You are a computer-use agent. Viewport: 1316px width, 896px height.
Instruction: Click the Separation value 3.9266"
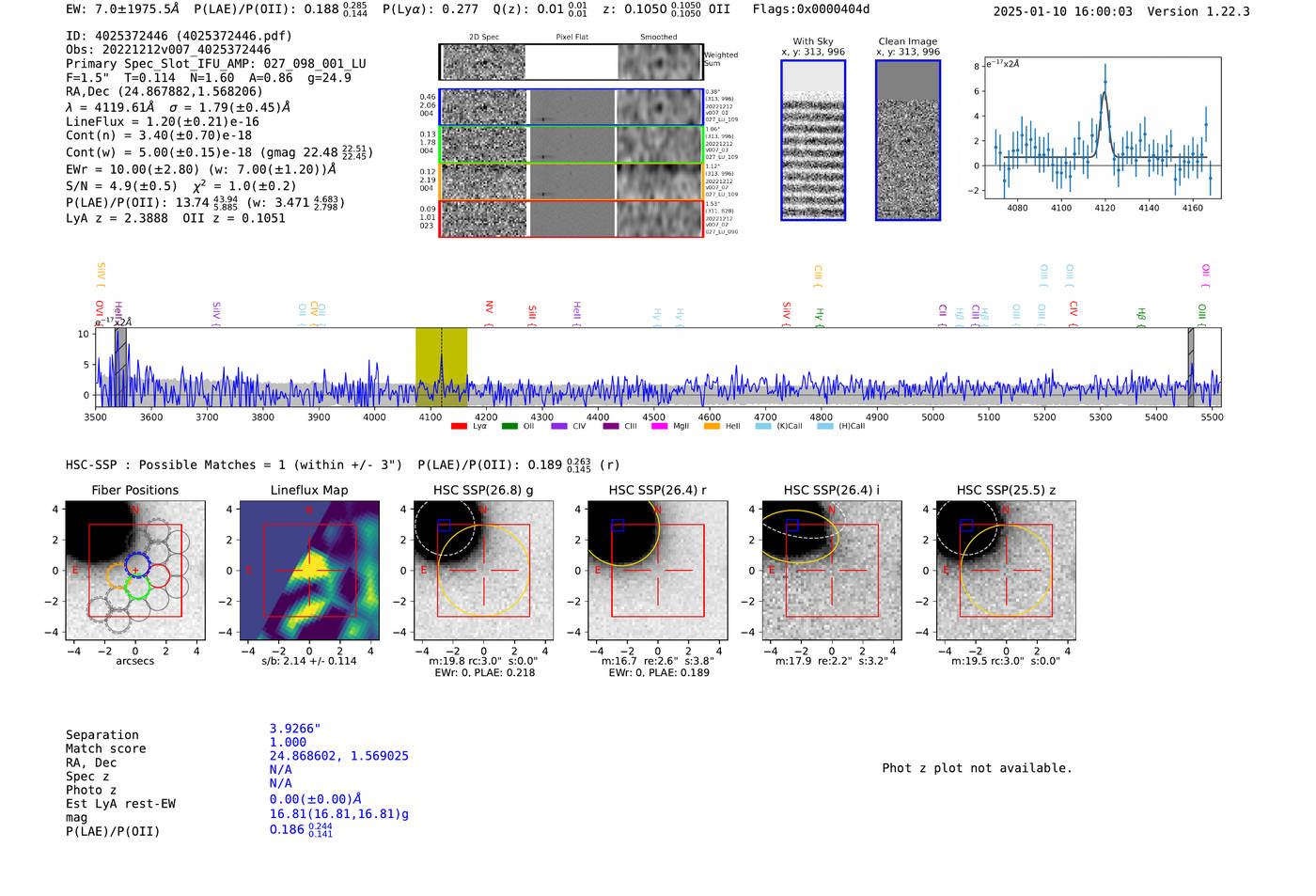[x=295, y=729]
